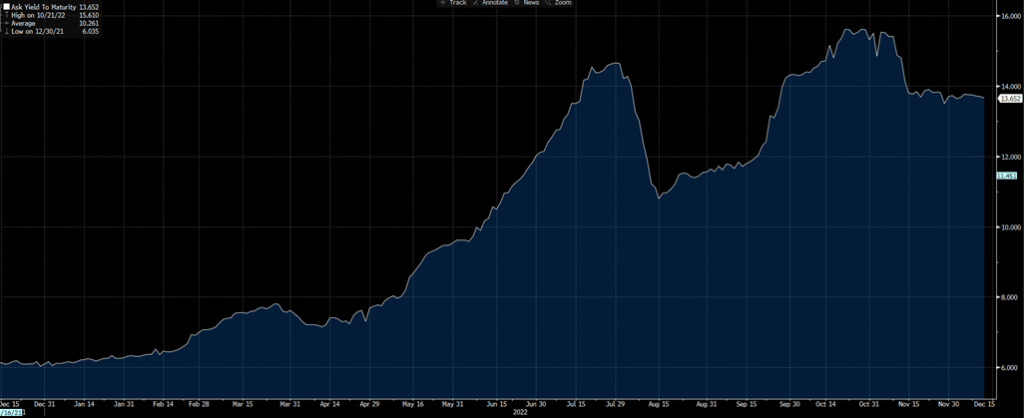
Task: Click the Annotate pencil icon
Action: [x=475, y=4]
